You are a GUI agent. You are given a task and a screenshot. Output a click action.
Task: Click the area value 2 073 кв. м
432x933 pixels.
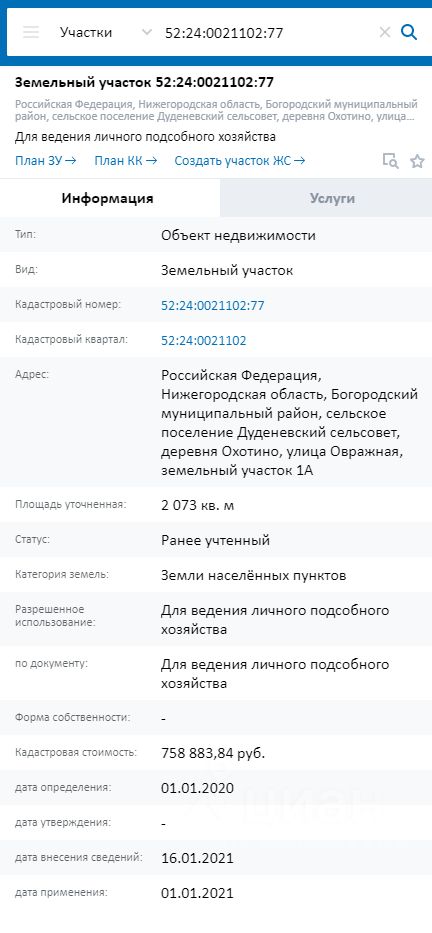coord(198,506)
